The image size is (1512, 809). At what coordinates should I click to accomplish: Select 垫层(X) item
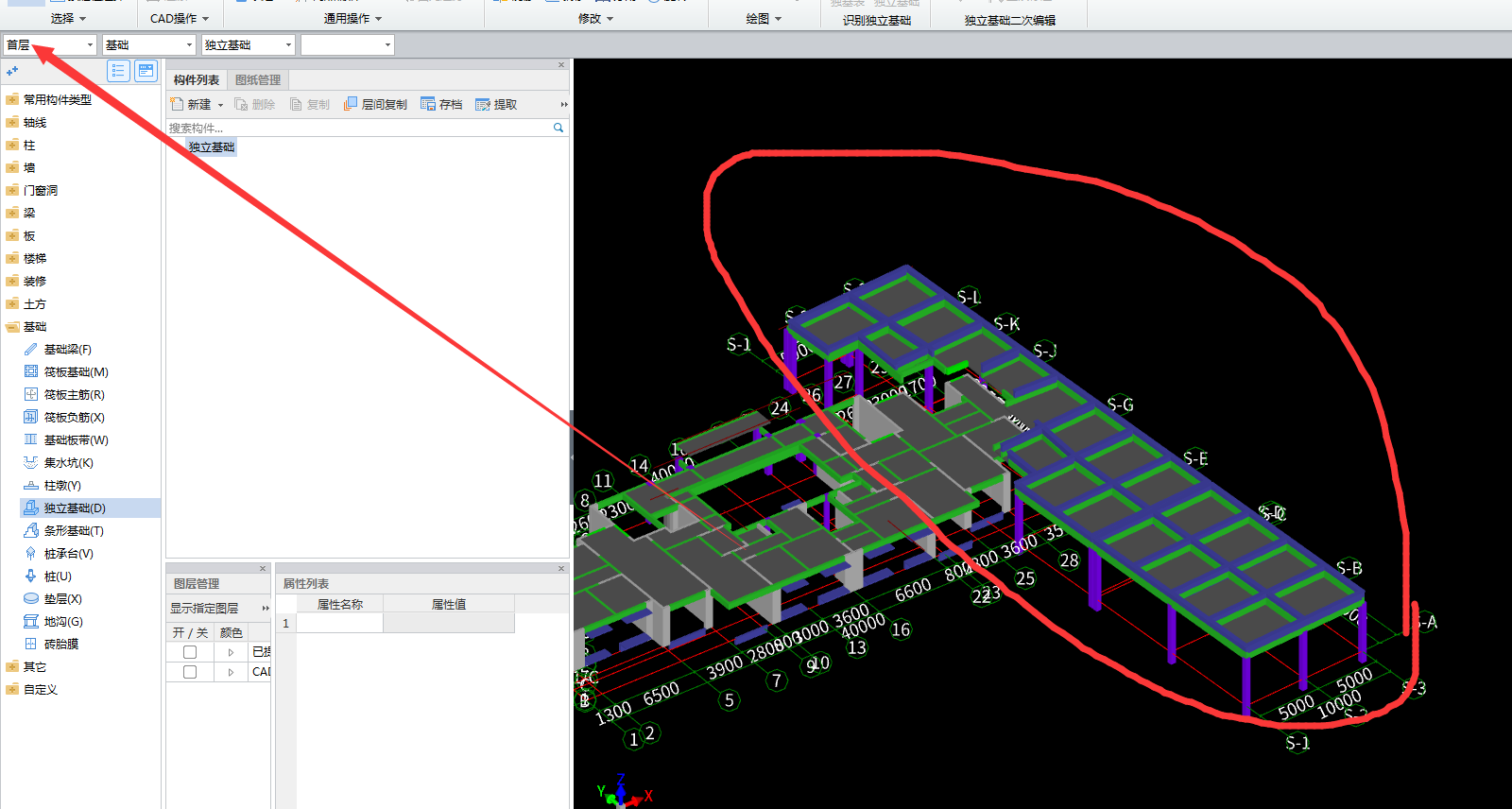point(62,599)
